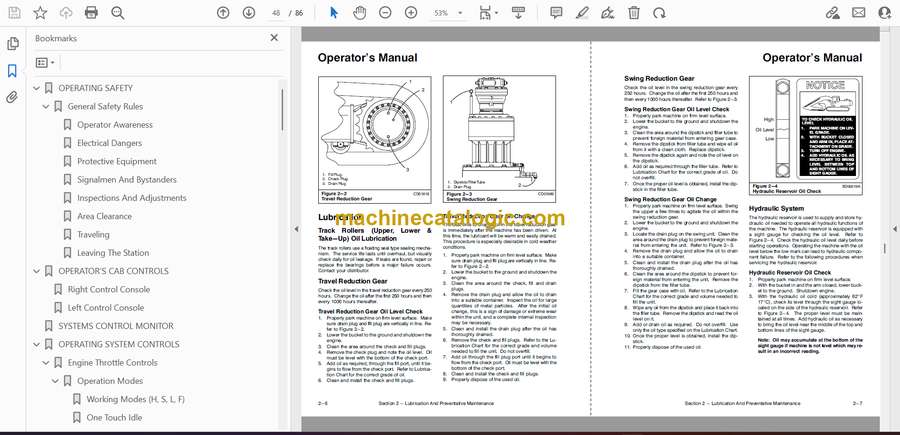900x435 pixels.
Task: Collapse the Engine Throttle Controls bookmark
Action: tap(46, 363)
